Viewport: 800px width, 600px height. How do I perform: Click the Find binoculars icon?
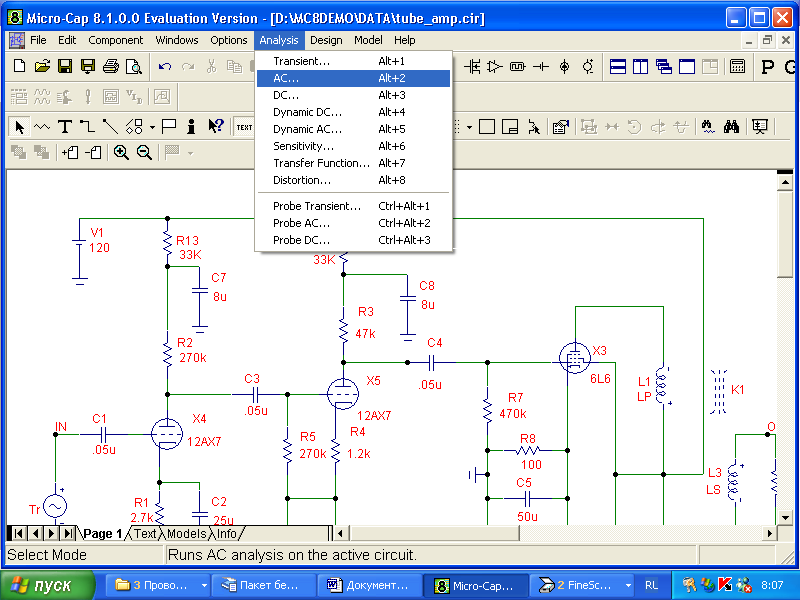[x=731, y=127]
